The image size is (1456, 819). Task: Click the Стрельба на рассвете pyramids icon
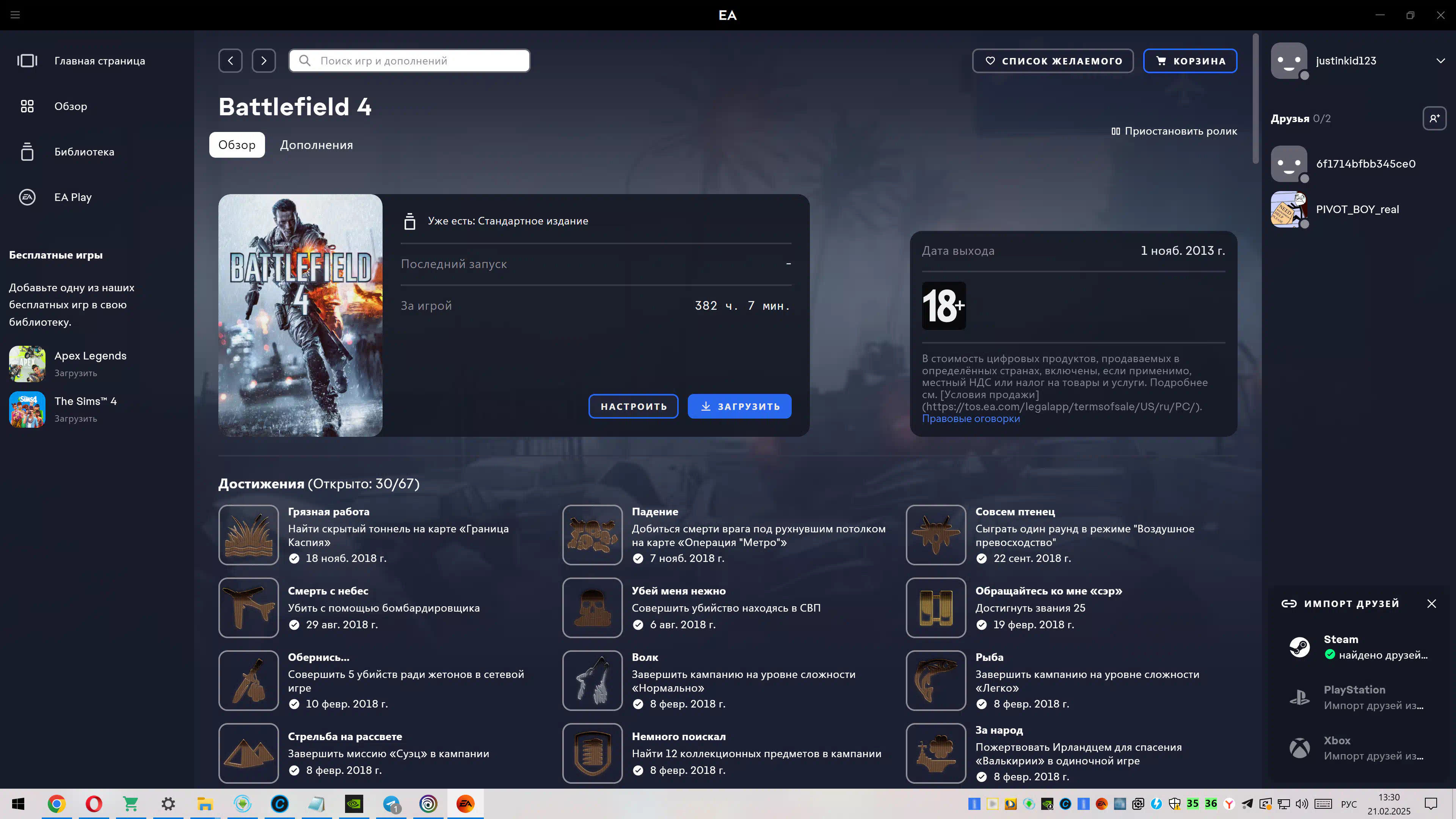(249, 753)
